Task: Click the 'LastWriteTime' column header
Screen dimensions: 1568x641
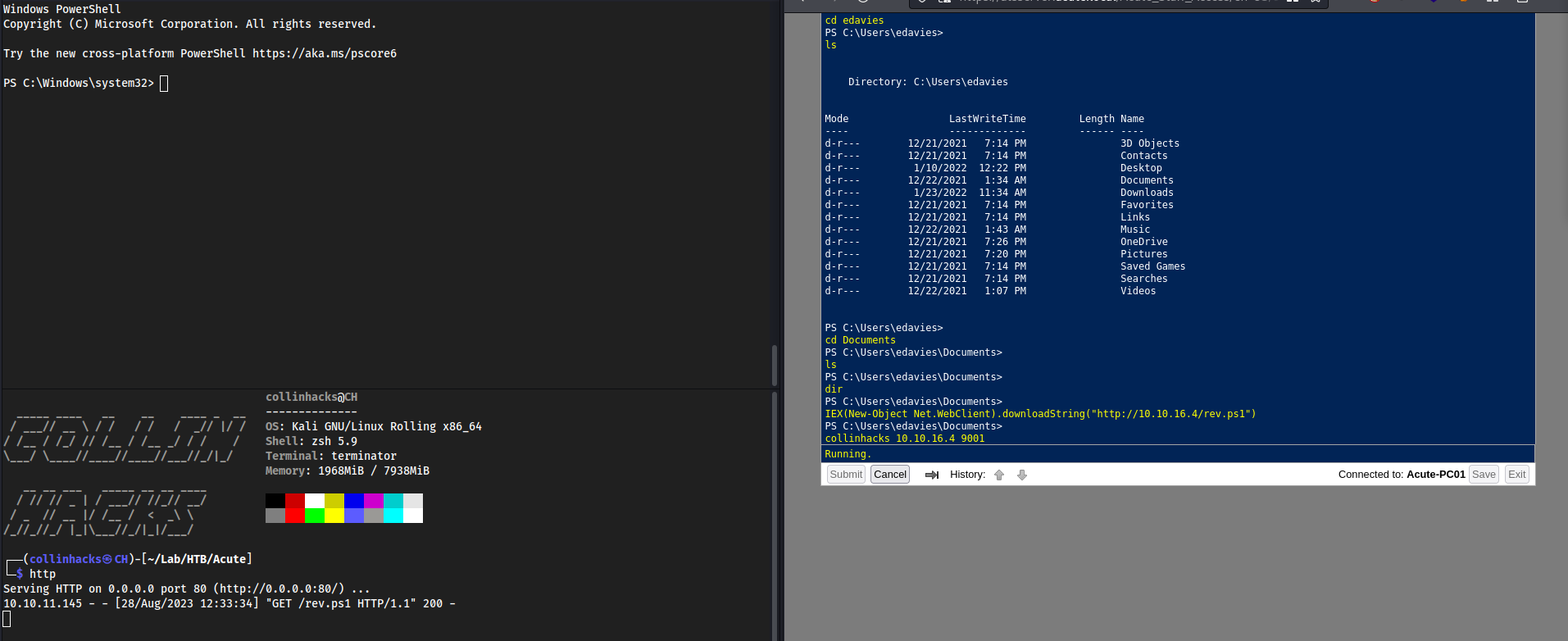Action: [988, 119]
